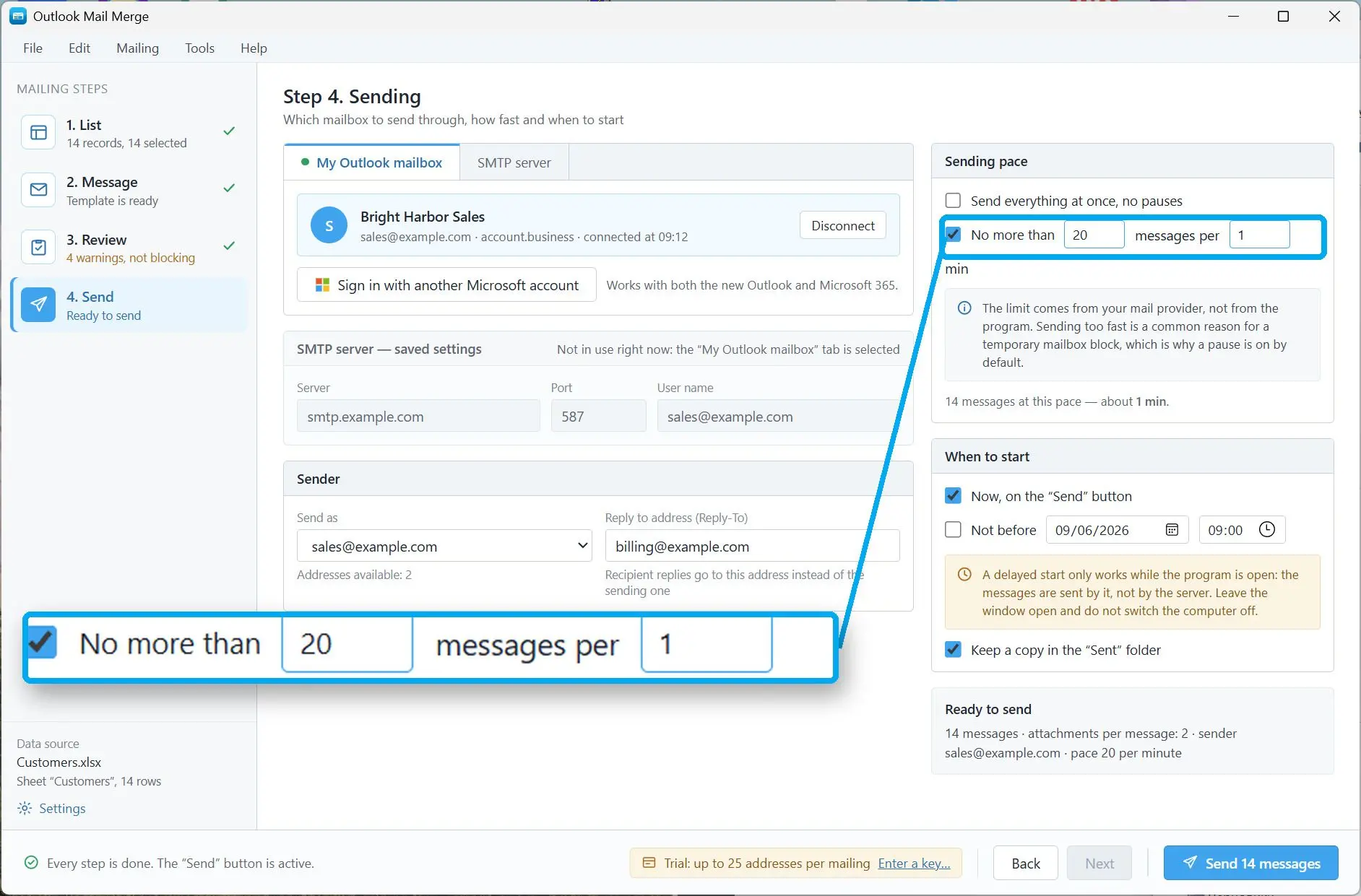Click the Settings gear icon
The width and height of the screenshot is (1361, 896).
25,809
